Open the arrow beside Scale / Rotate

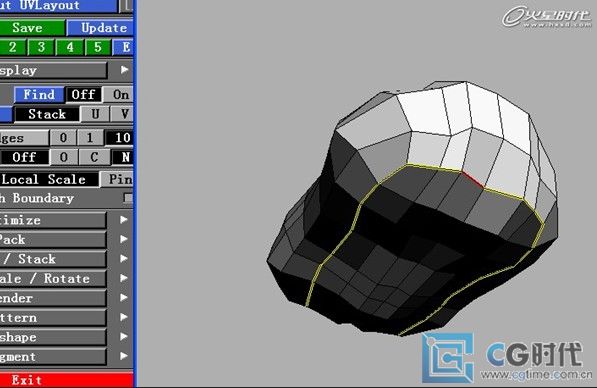tap(124, 278)
